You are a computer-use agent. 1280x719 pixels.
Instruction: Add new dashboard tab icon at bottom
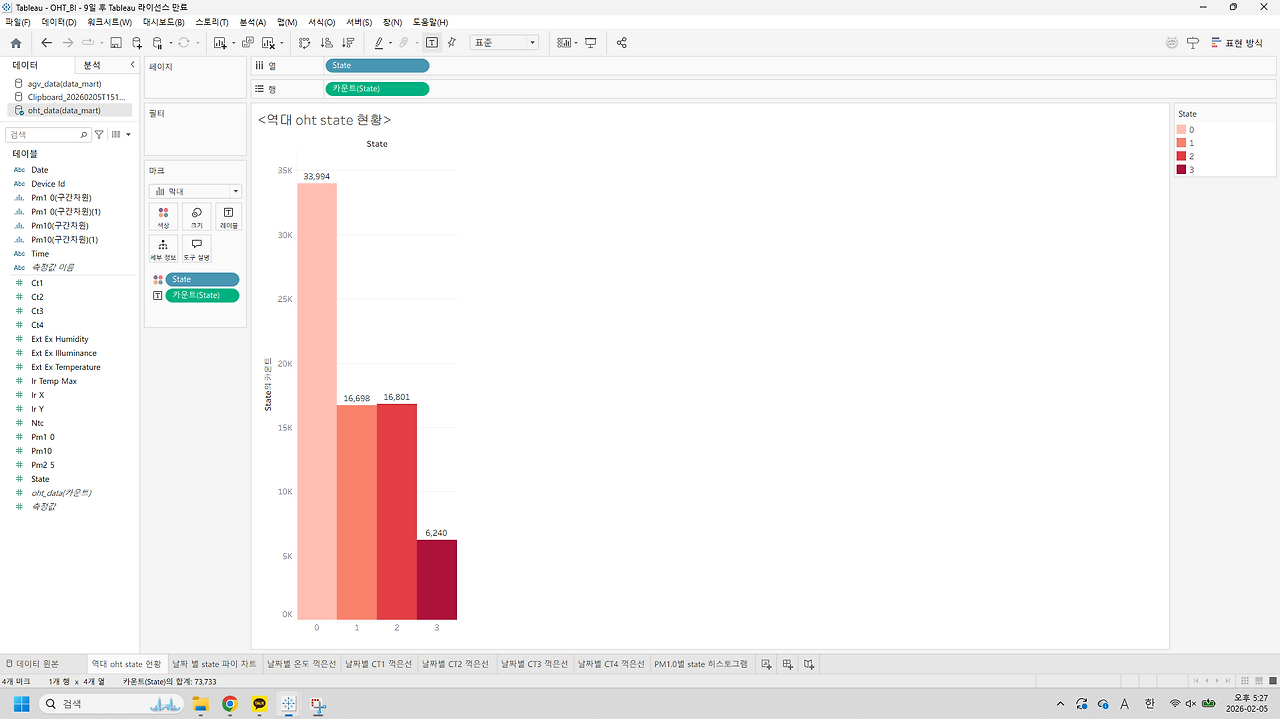click(x=788, y=664)
